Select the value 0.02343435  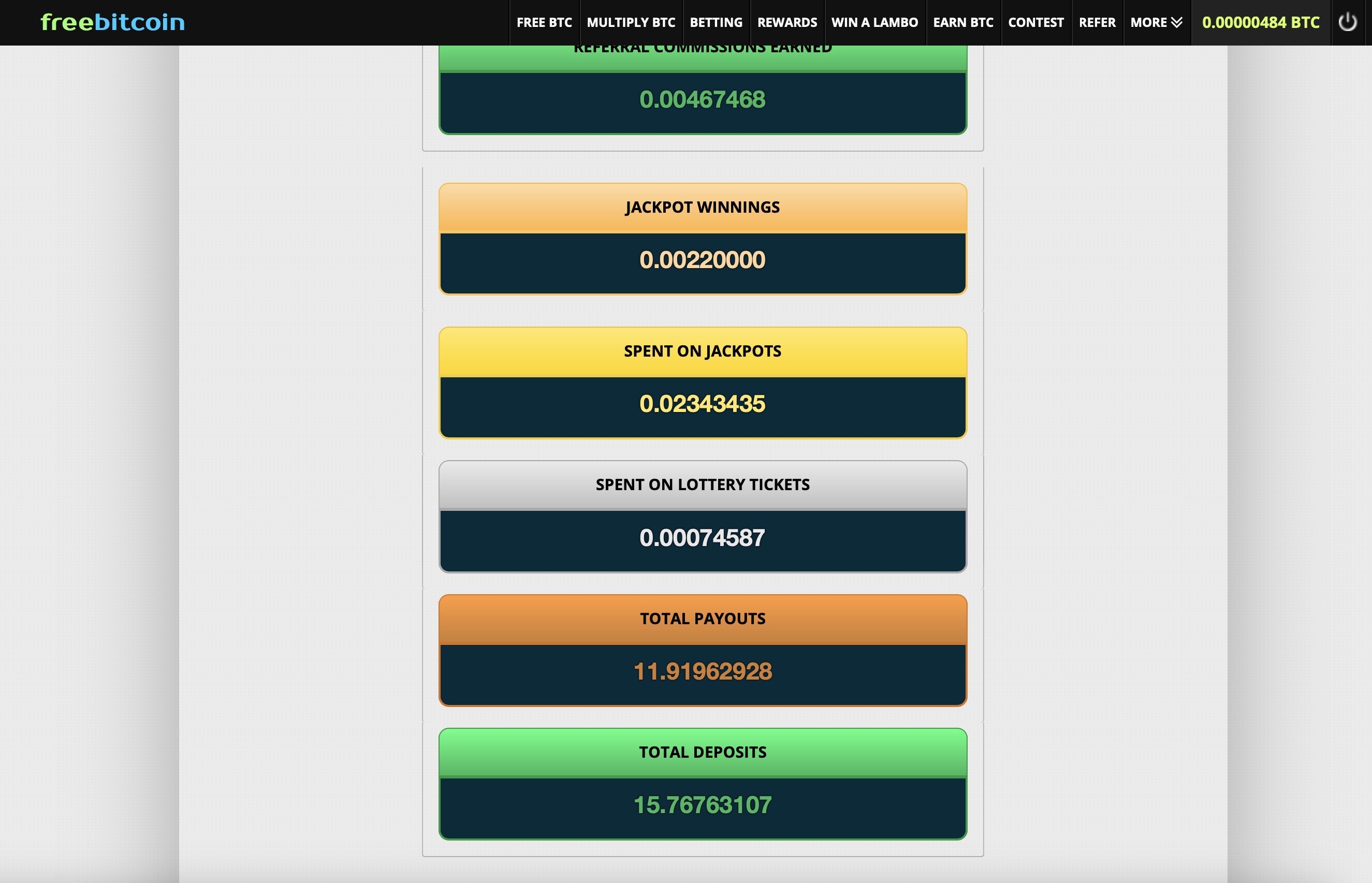pos(703,404)
